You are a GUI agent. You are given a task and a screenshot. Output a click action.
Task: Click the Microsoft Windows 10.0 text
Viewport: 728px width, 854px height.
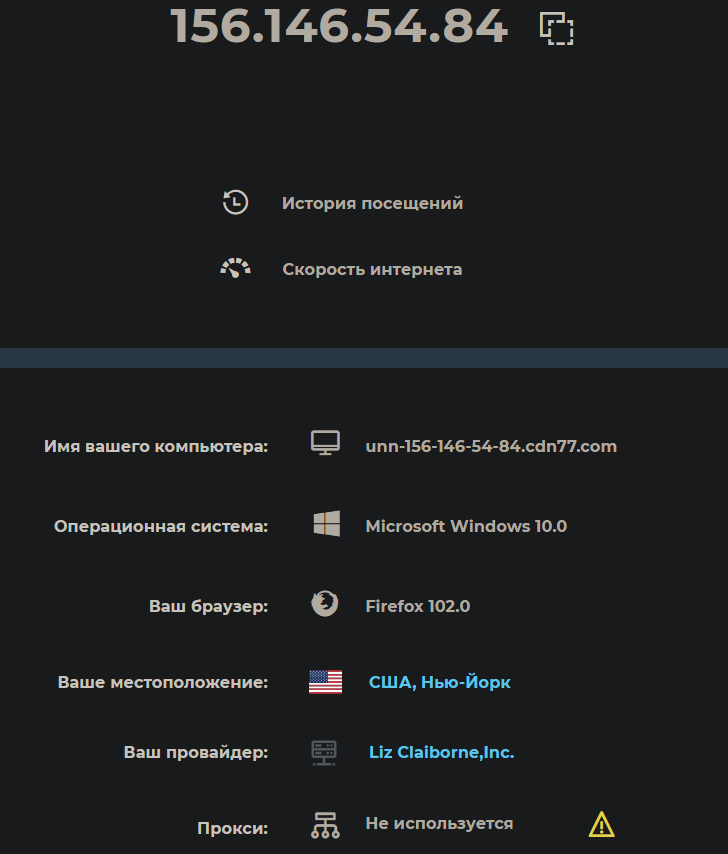(x=466, y=526)
